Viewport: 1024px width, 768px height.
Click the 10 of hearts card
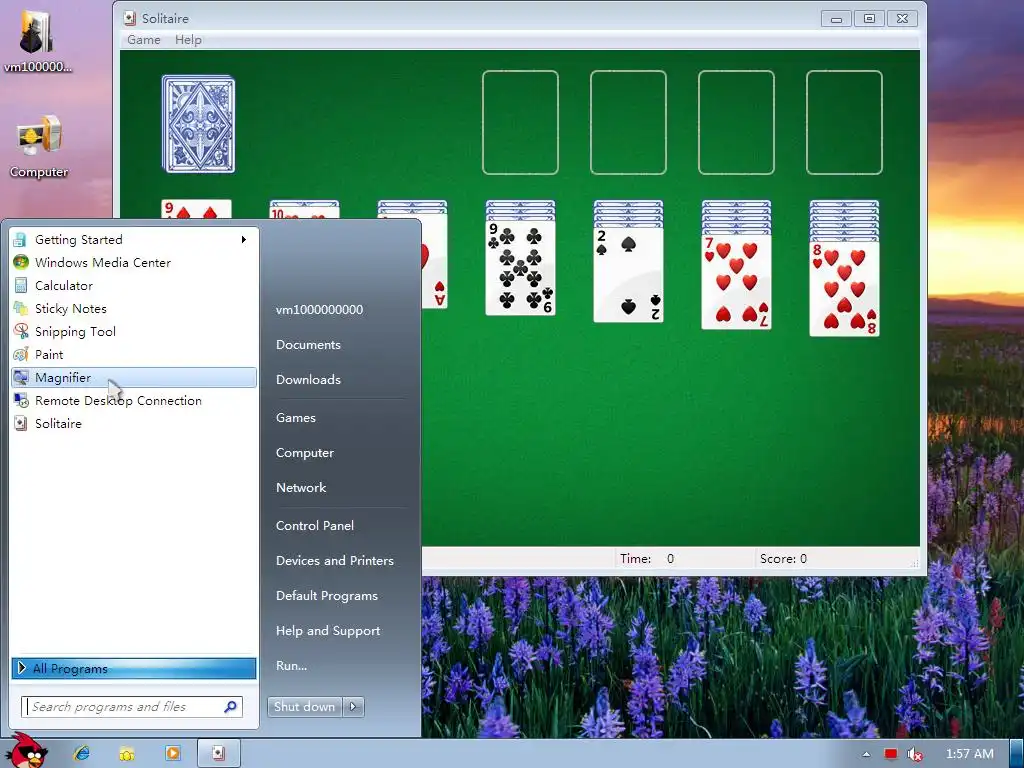[304, 213]
